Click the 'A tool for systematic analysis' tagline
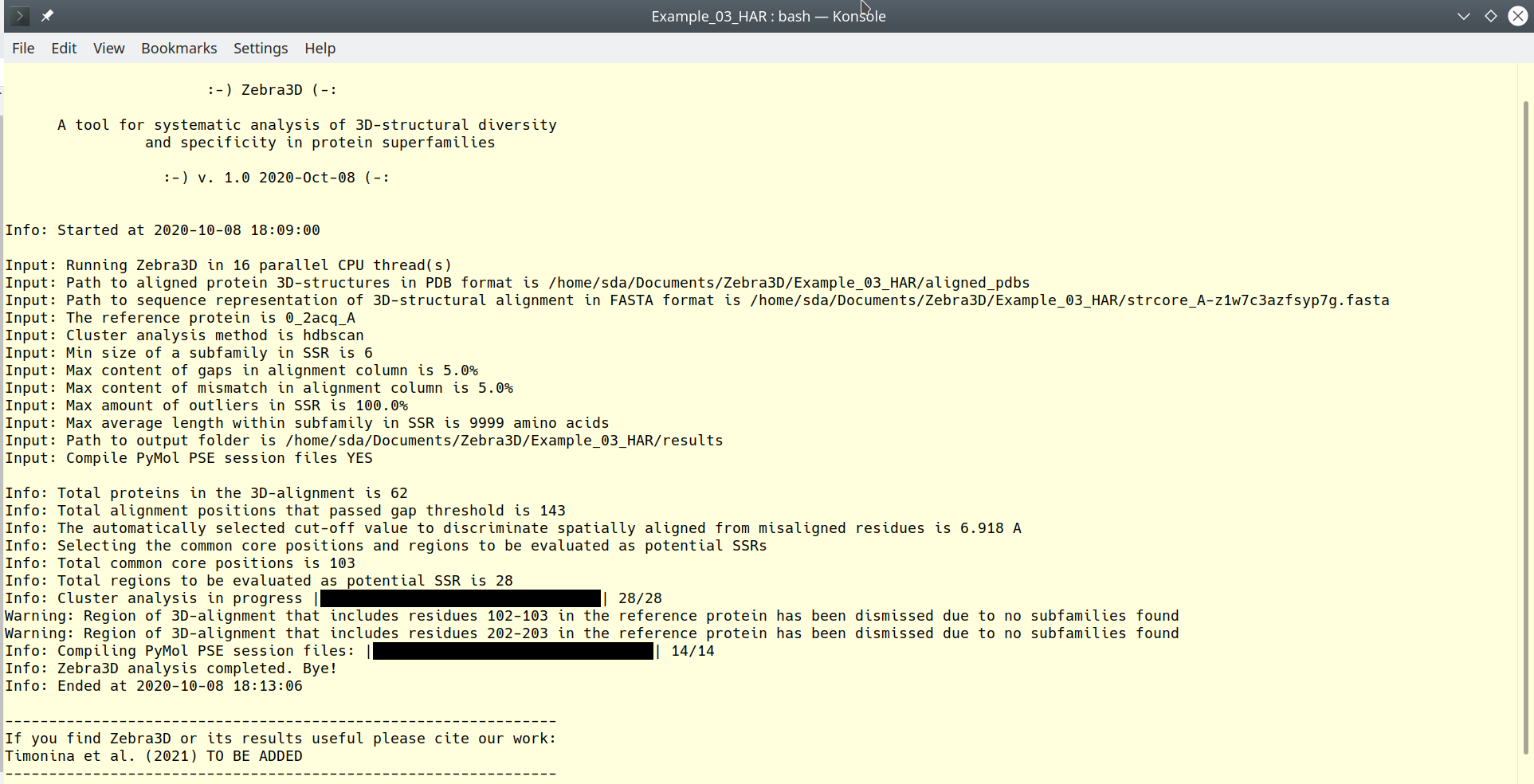 click(307, 125)
